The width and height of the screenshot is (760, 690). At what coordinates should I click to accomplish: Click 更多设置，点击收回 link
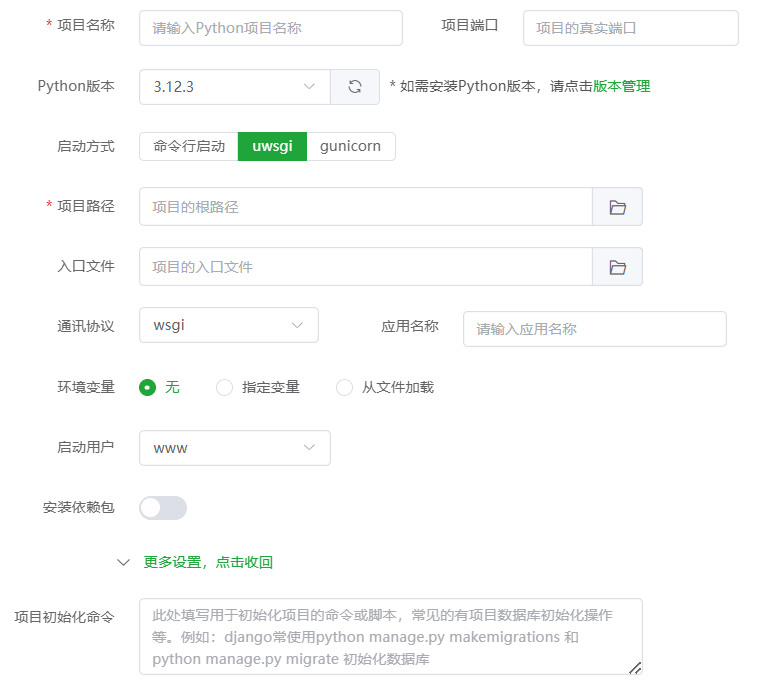tap(208, 562)
